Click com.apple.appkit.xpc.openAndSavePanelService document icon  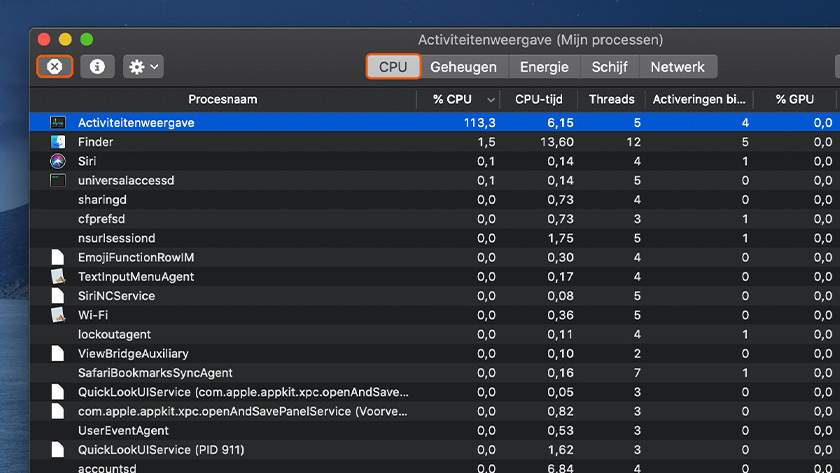(58, 411)
